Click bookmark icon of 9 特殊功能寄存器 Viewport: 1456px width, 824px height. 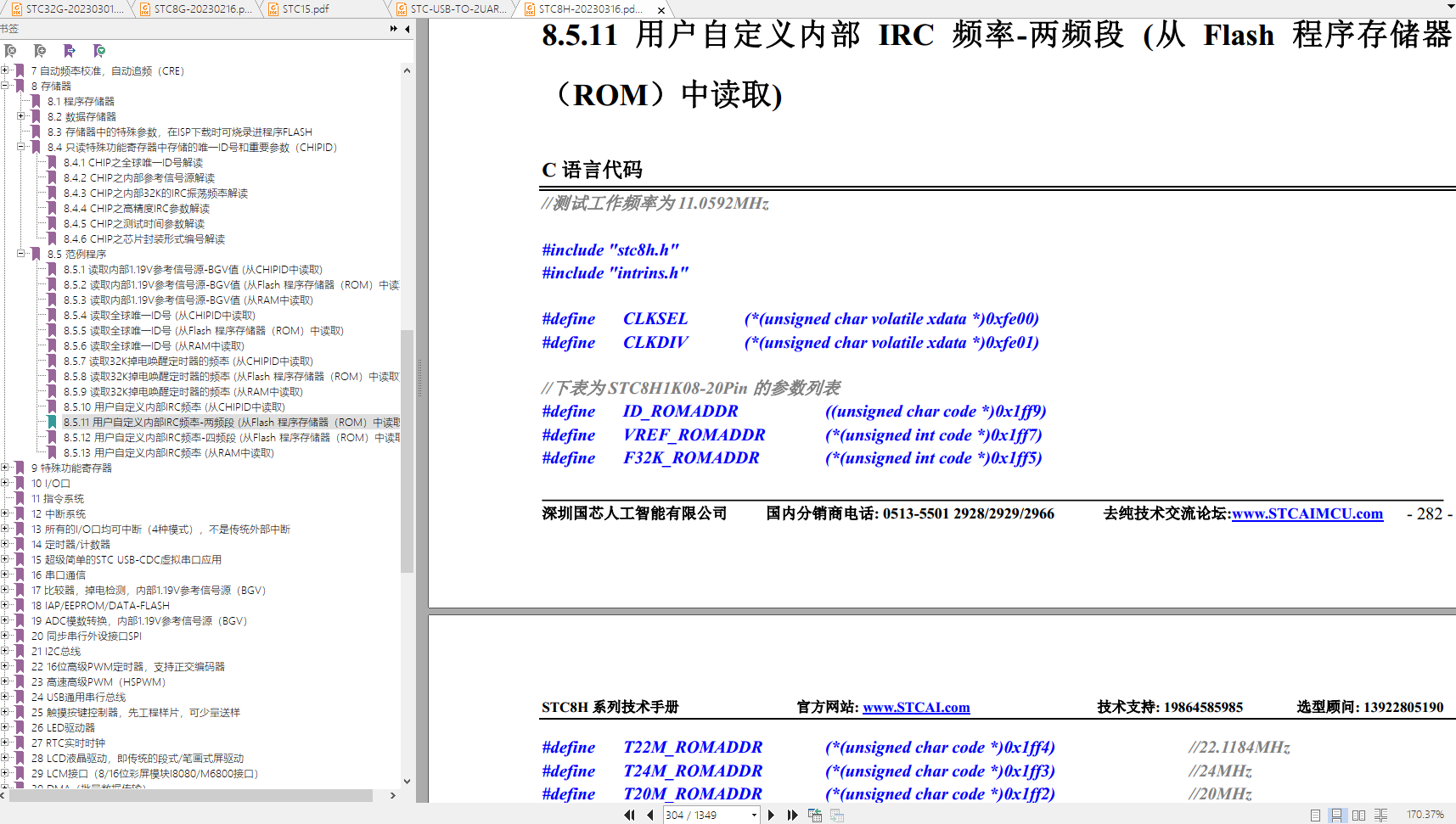[20, 468]
